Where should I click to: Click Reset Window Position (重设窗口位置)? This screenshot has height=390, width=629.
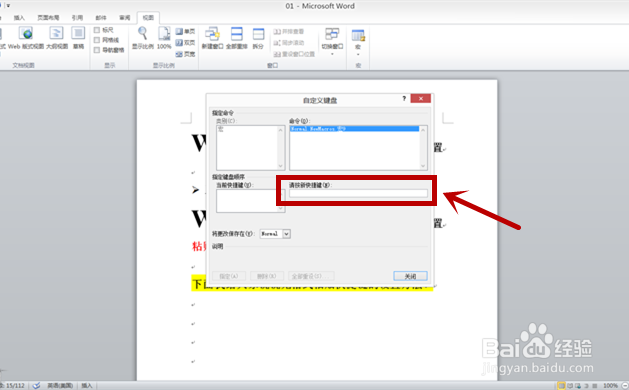pos(294,54)
